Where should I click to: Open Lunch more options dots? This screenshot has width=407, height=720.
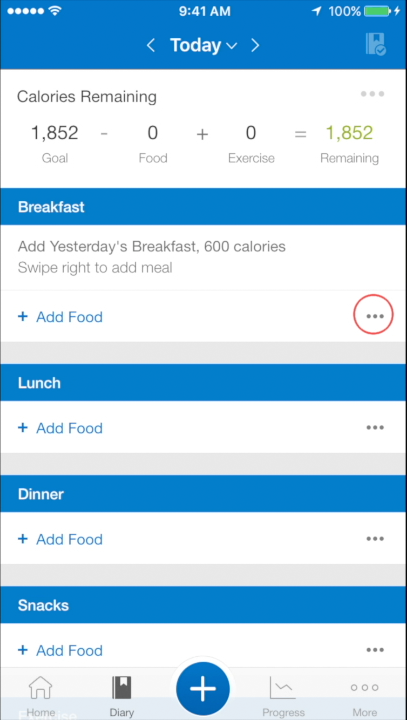pyautogui.click(x=375, y=428)
